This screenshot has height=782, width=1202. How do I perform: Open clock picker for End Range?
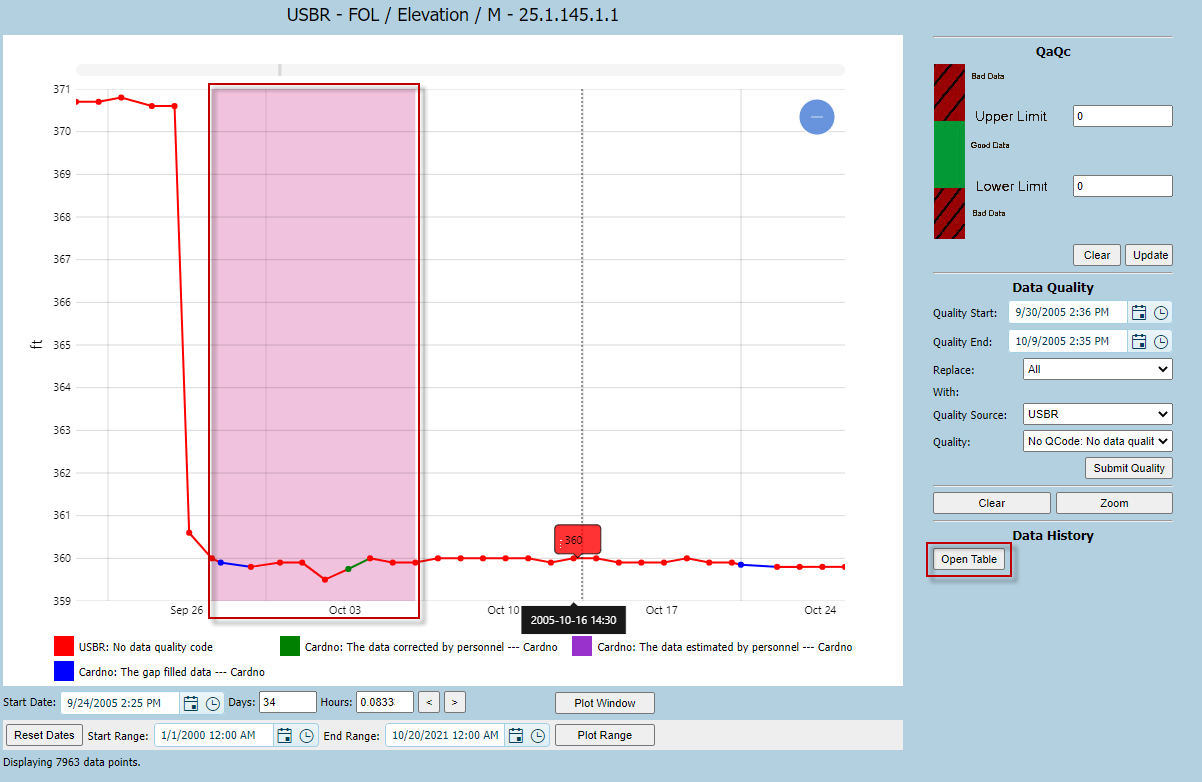click(538, 735)
